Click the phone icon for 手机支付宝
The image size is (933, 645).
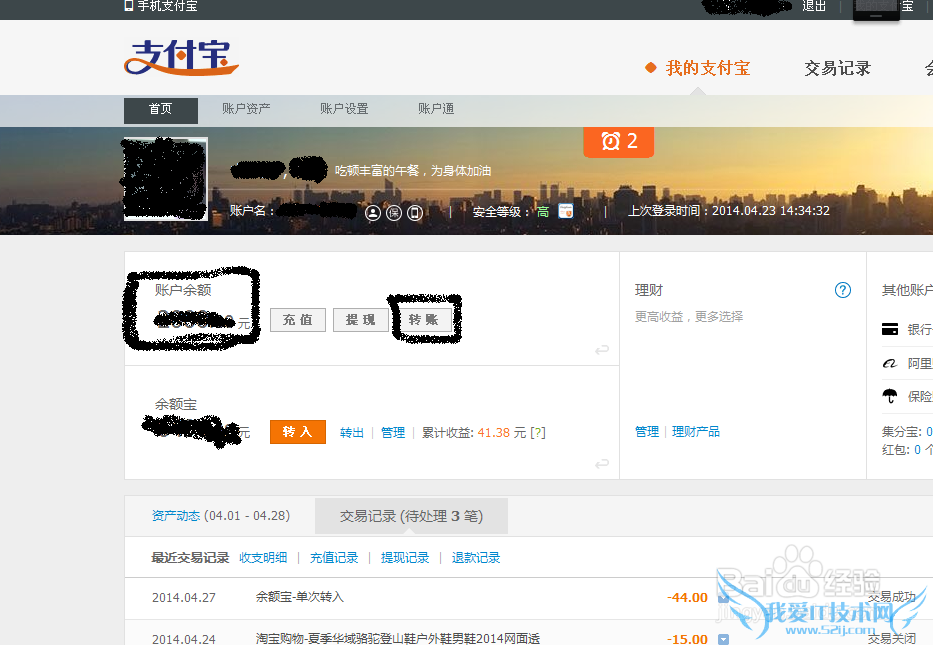[129, 6]
